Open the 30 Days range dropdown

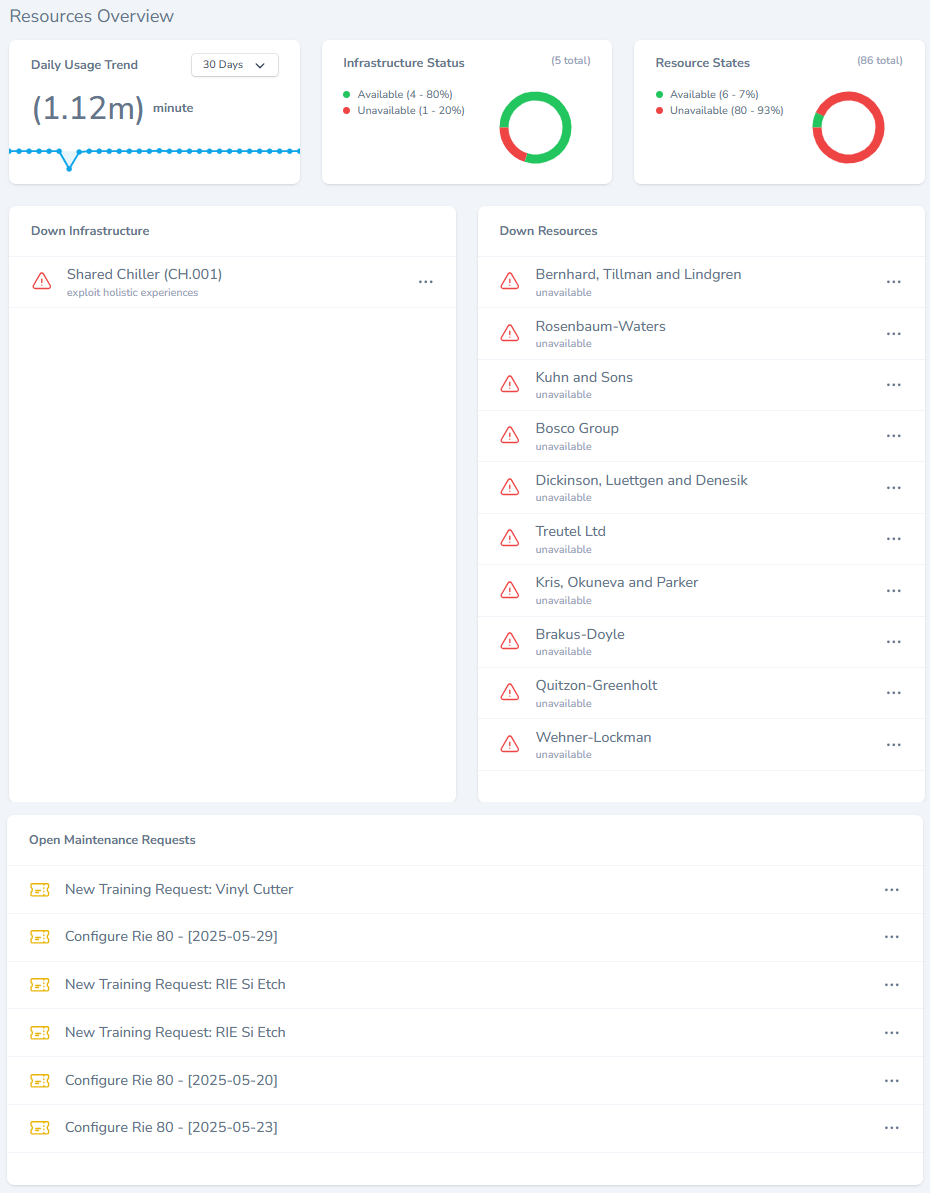234,65
